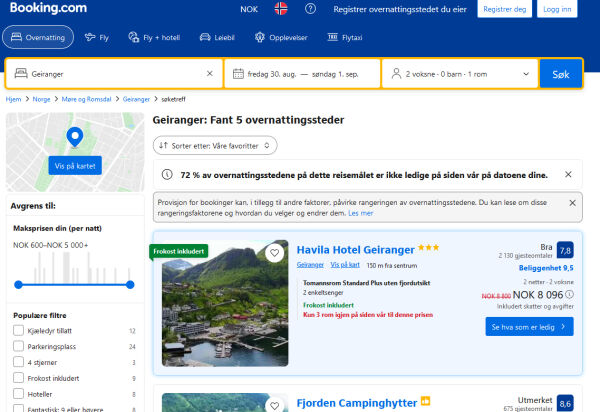This screenshot has width=600, height=412.
Task: Tick the Fantastisk: 9 eller høyere filter
Action: coord(18,408)
